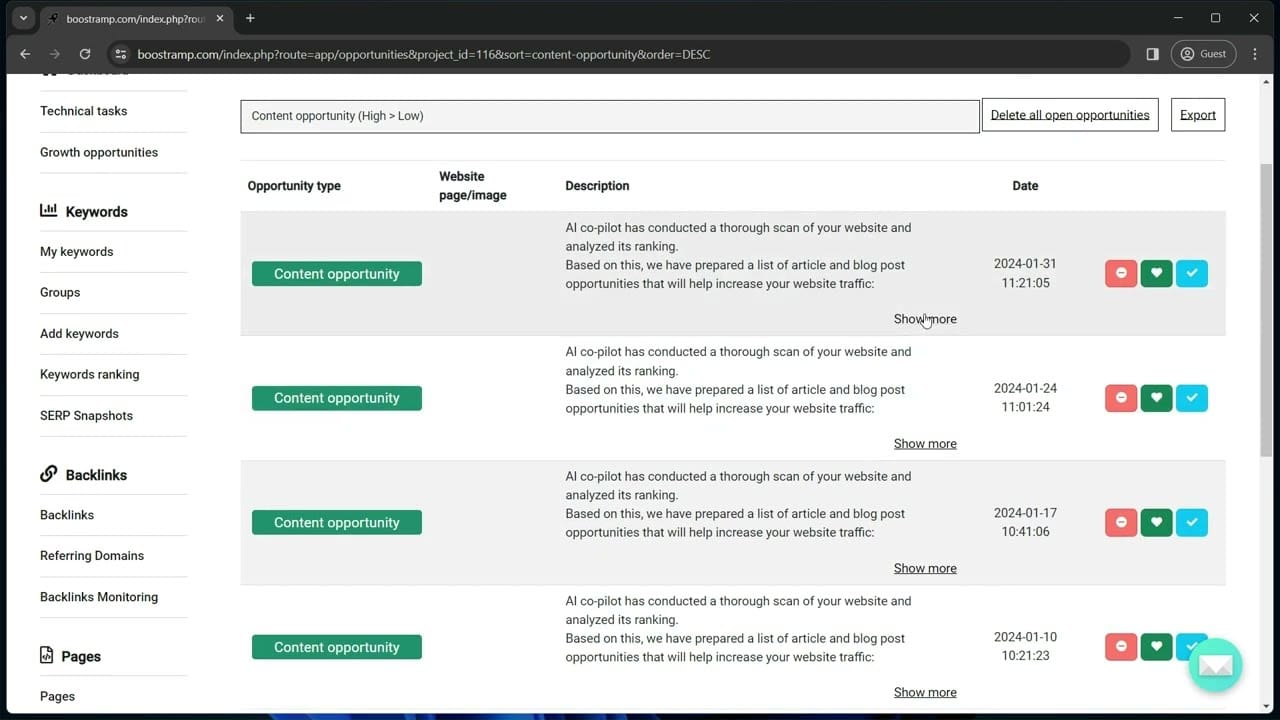This screenshot has height=720, width=1280.
Task: Click Delete all open opportunities button
Action: pos(1069,115)
